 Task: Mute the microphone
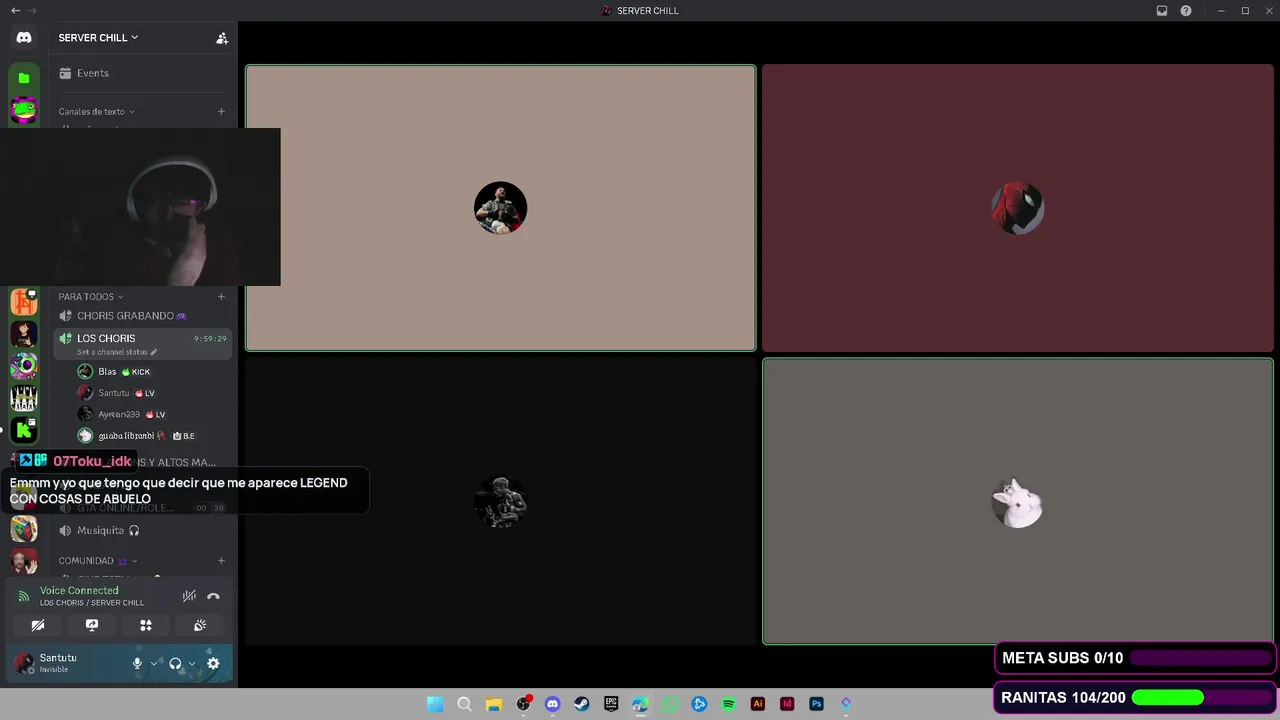point(137,663)
